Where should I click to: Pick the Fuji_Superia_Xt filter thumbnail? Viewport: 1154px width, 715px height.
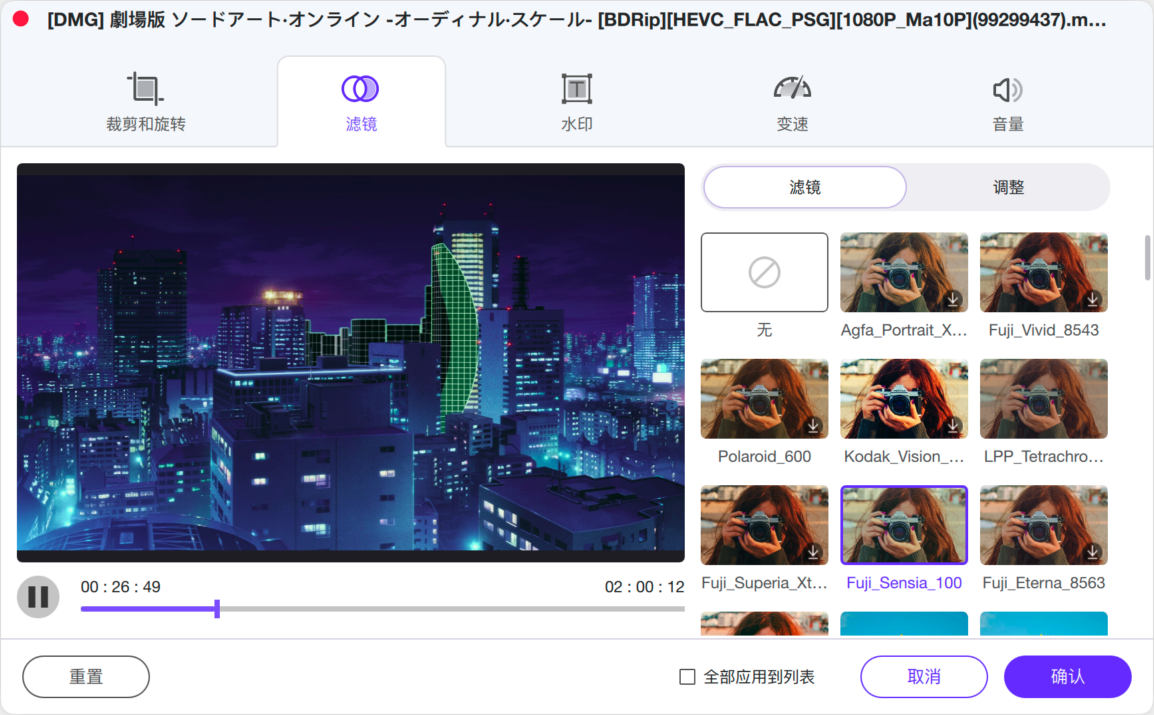coord(764,525)
